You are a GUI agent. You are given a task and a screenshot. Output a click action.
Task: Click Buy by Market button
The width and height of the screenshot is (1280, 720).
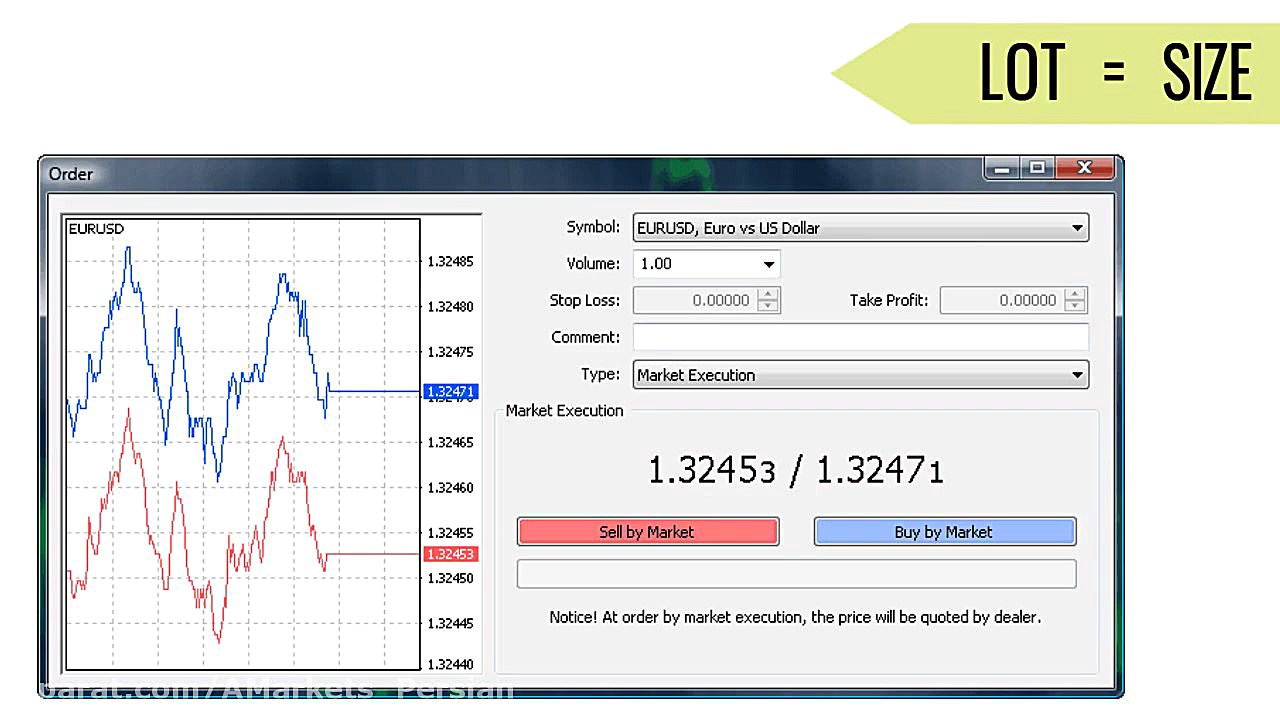[944, 532]
